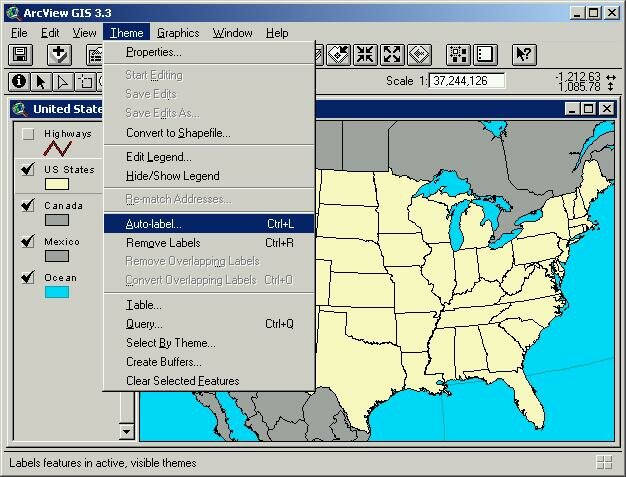Maximize the United States view window
The height and width of the screenshot is (477, 626).
coord(589,109)
